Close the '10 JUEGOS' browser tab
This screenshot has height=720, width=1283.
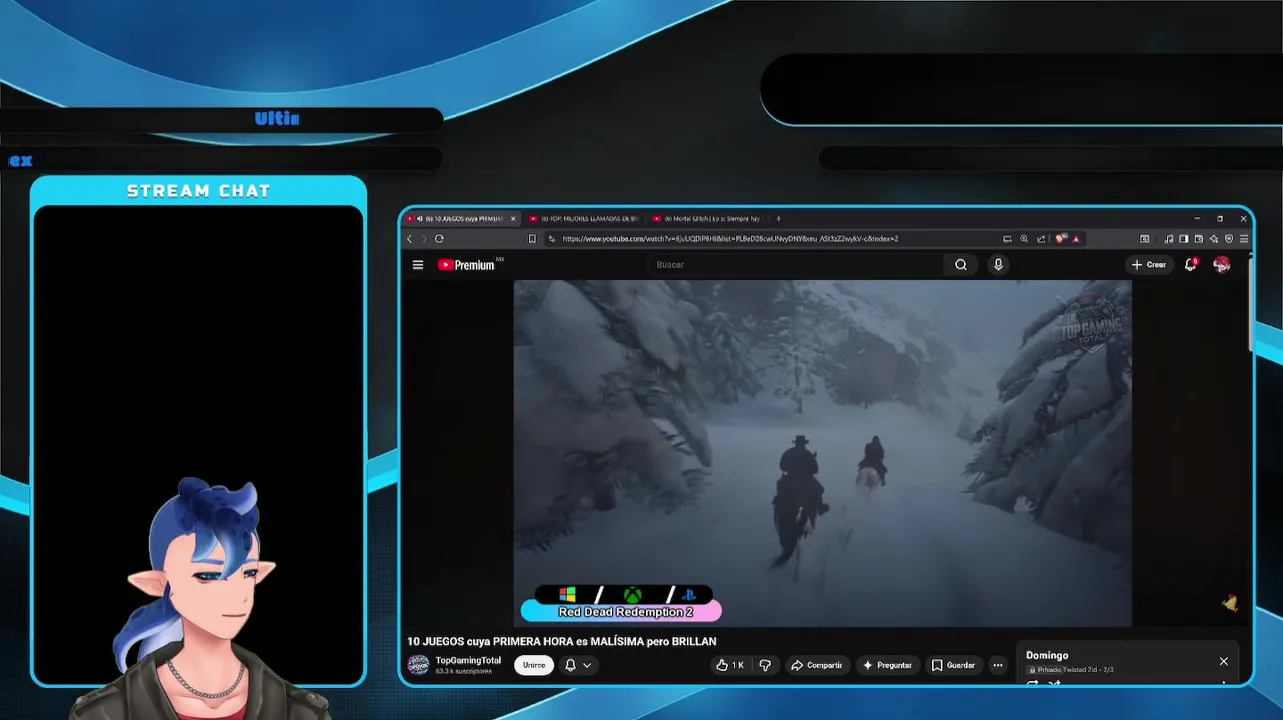click(513, 218)
